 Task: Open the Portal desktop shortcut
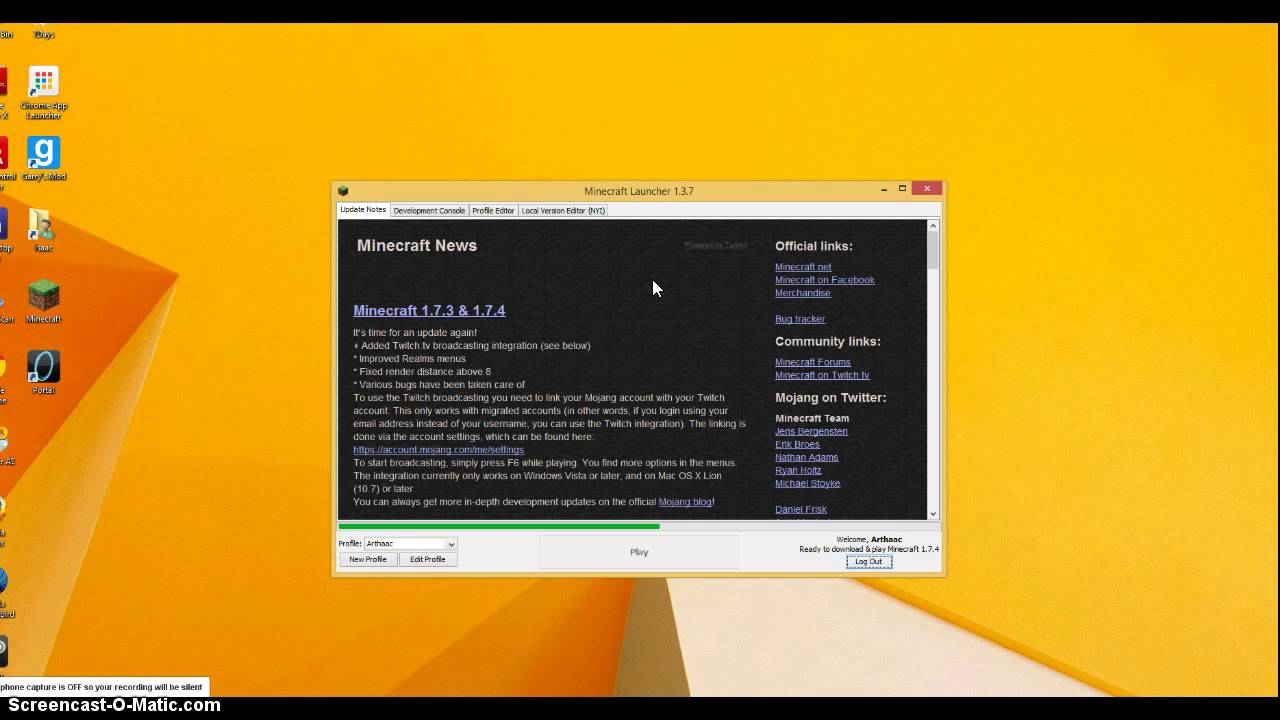[x=43, y=373]
